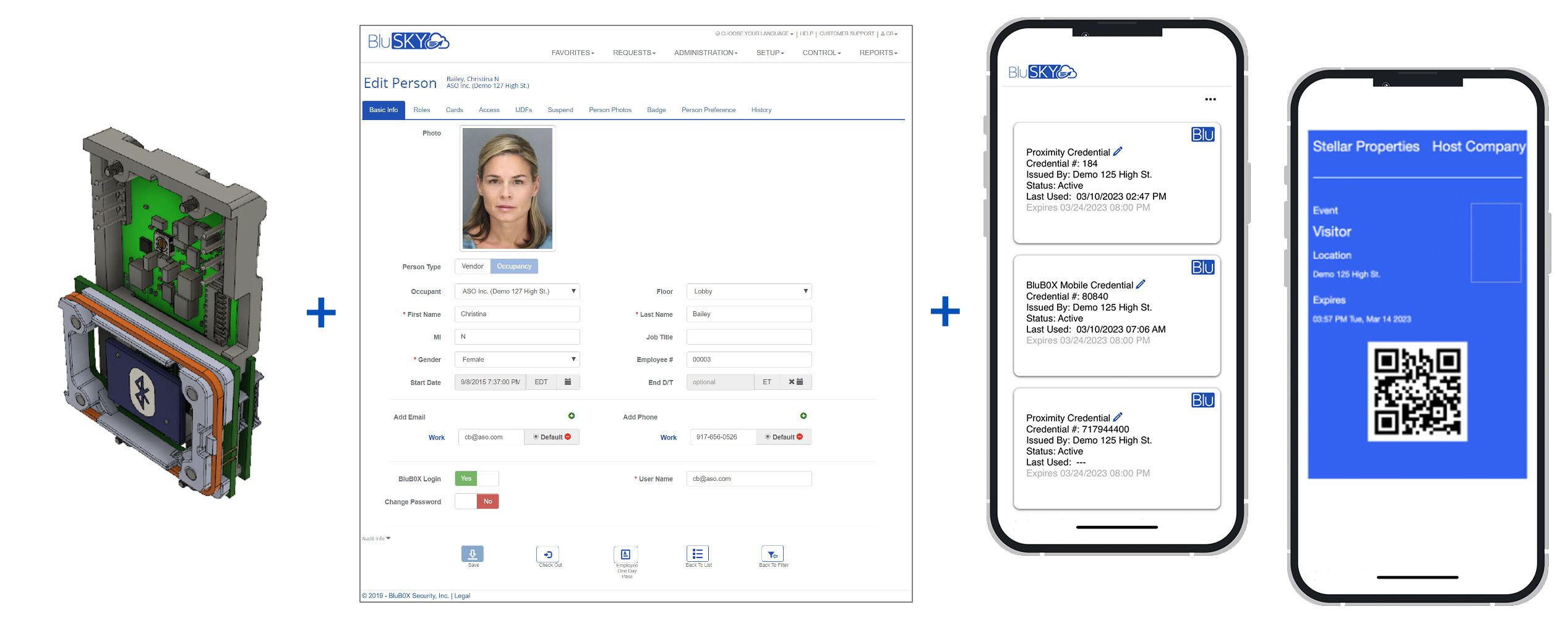Select the Vendor person type button
1568x625 pixels.
(x=473, y=266)
